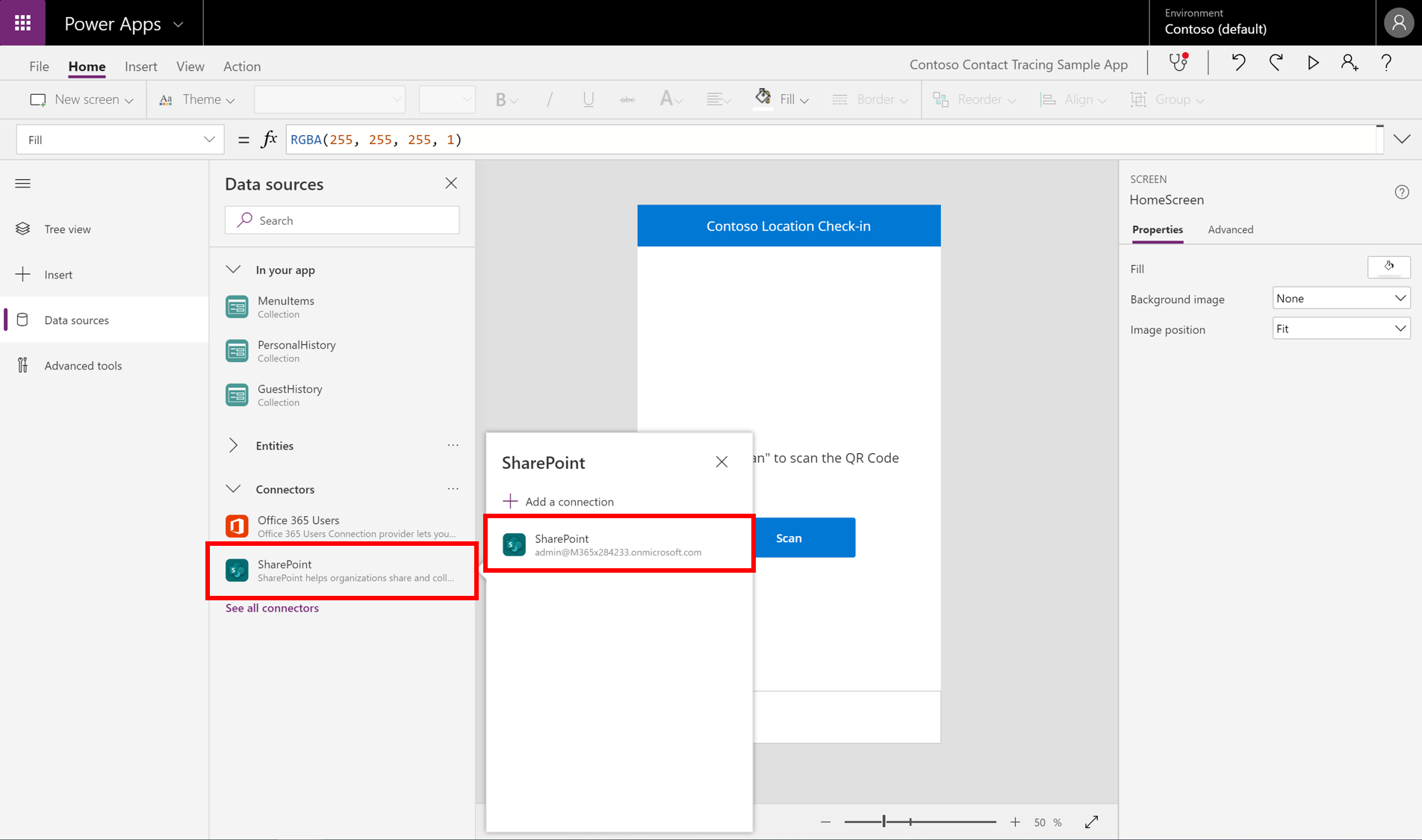1422x840 pixels.
Task: Open the App checker stethoscope icon
Action: [1179, 62]
